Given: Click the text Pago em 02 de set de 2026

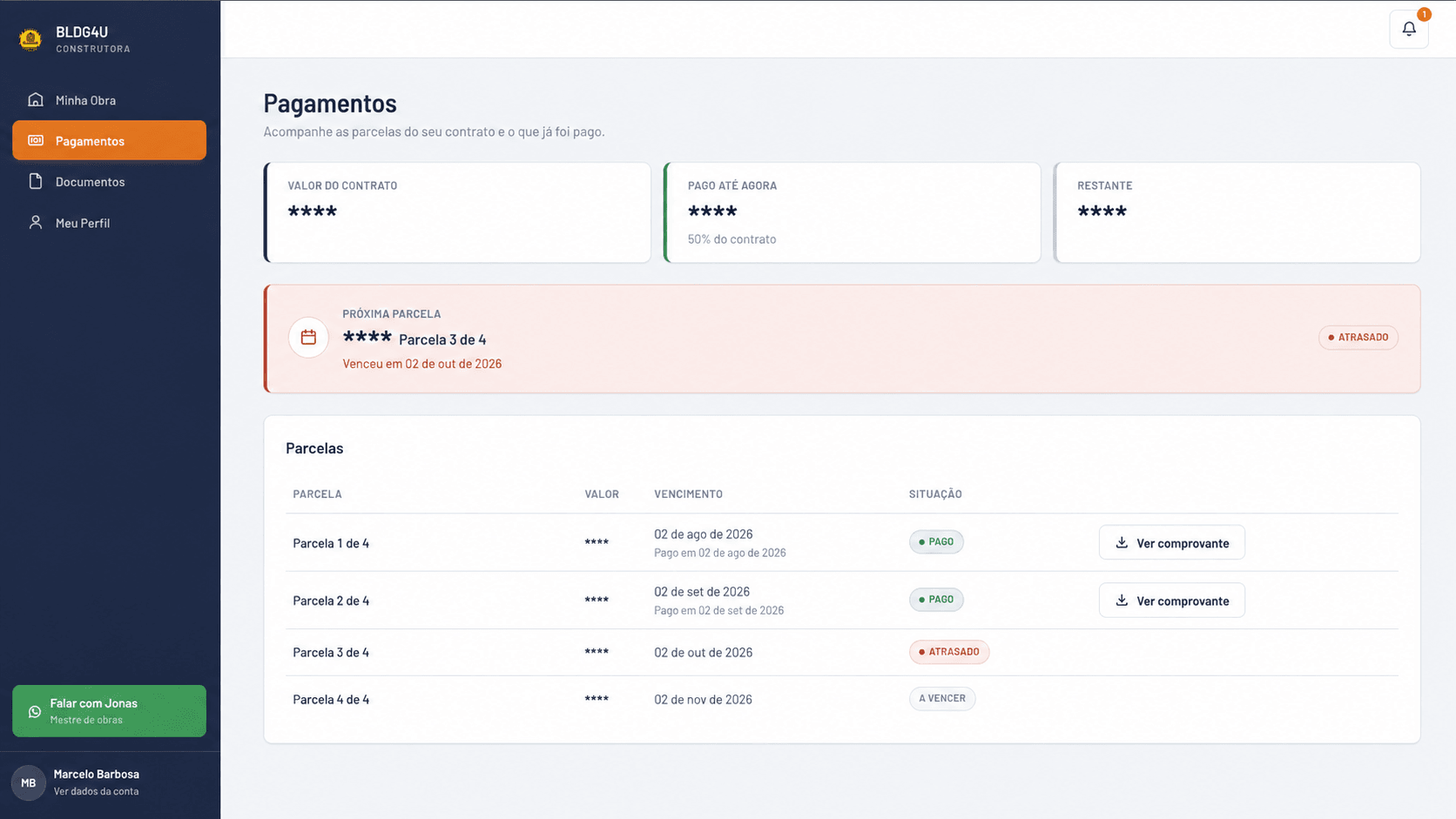Looking at the screenshot, I should click(719, 610).
